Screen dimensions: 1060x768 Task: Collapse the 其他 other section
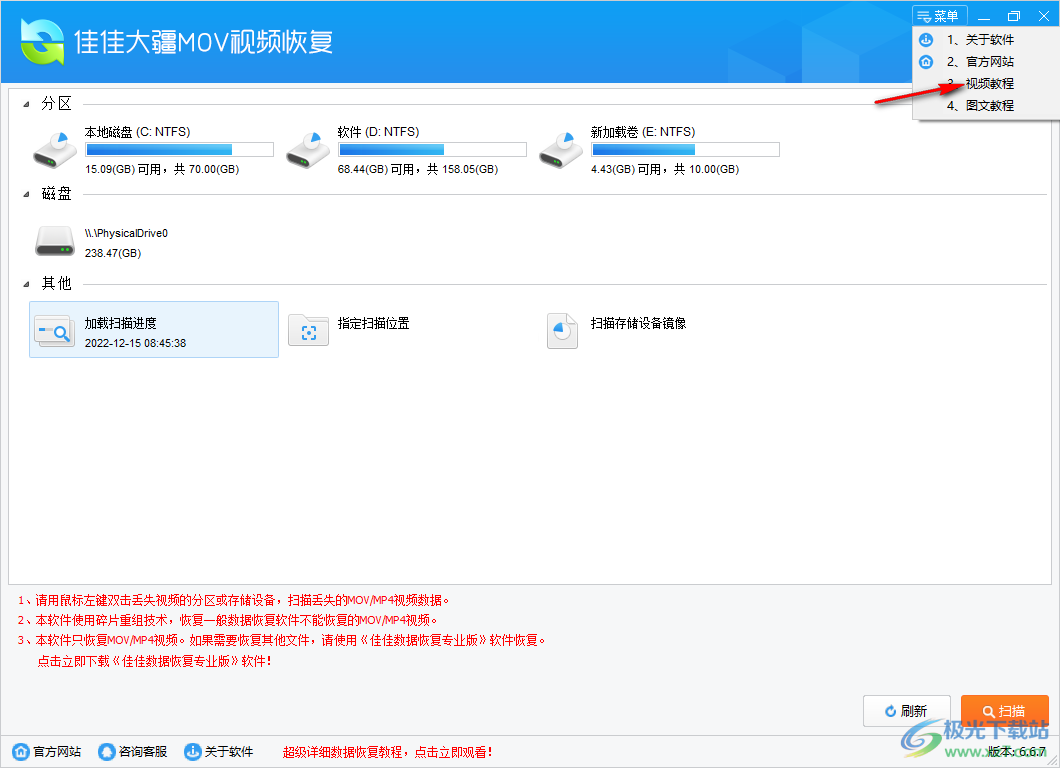(x=24, y=283)
